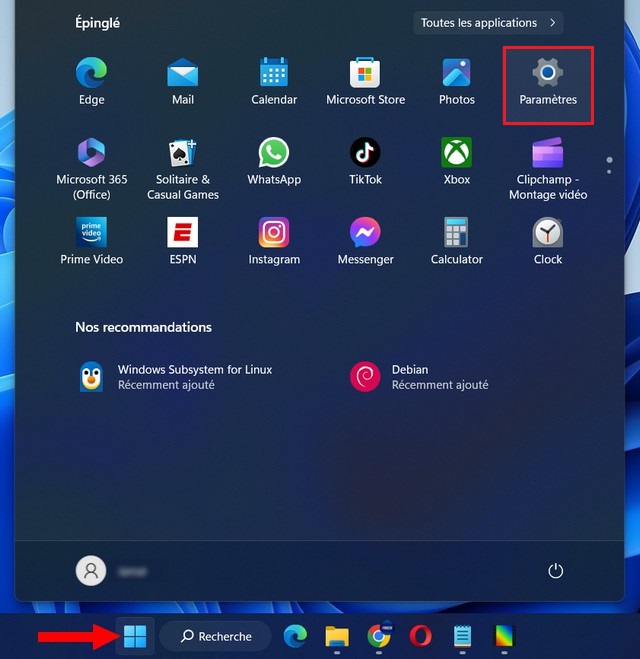This screenshot has height=659, width=640.
Task: Open the Clock app
Action: [548, 242]
